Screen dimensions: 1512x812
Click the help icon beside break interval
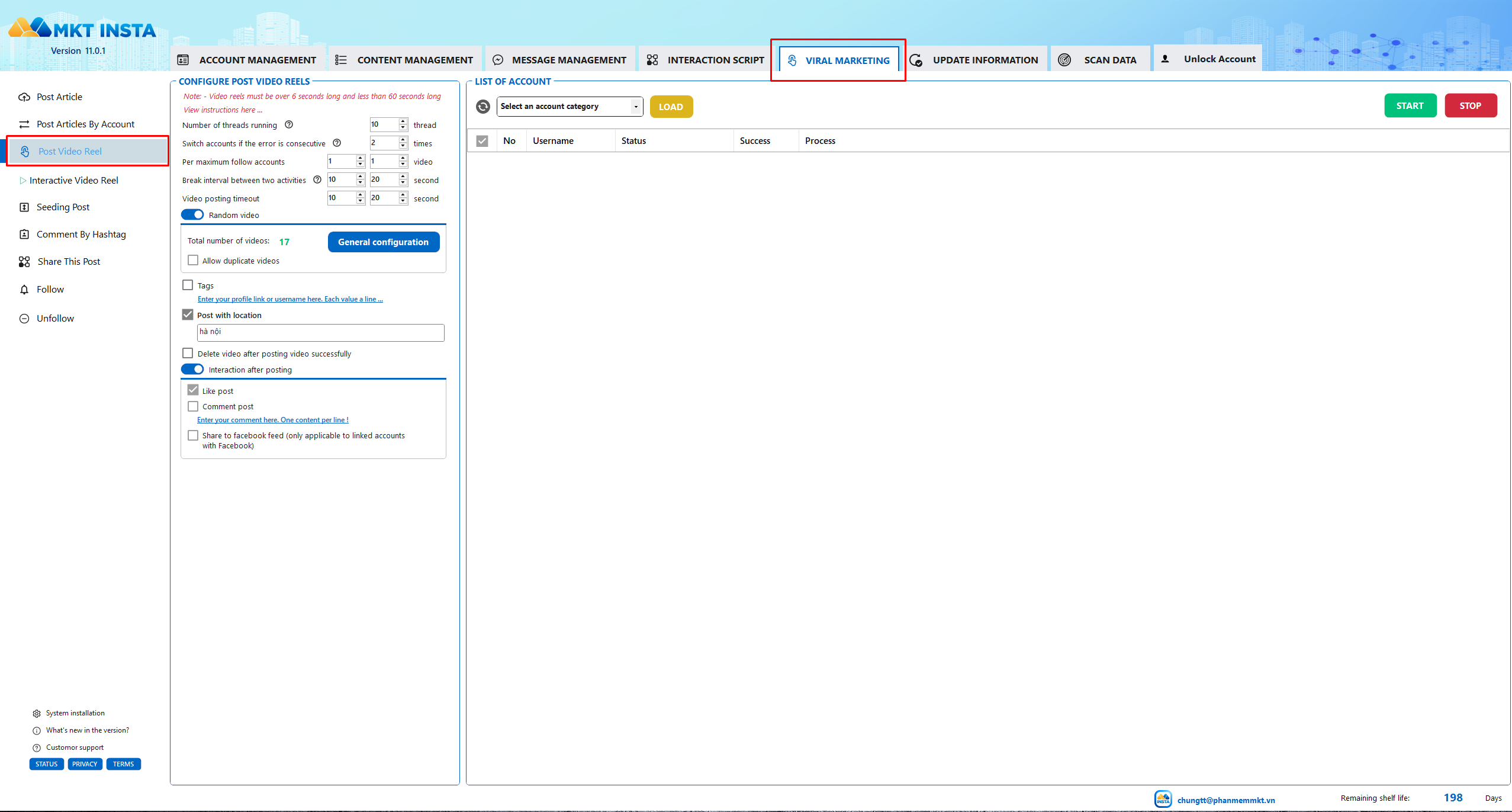click(317, 179)
